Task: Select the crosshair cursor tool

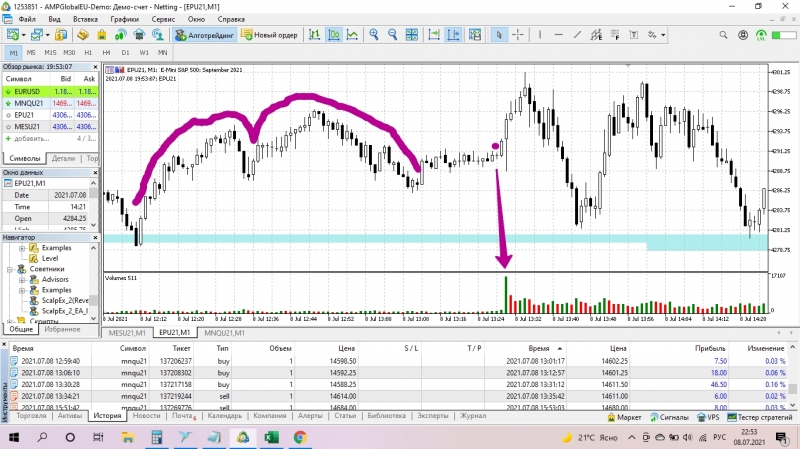Action: pyautogui.click(x=517, y=35)
